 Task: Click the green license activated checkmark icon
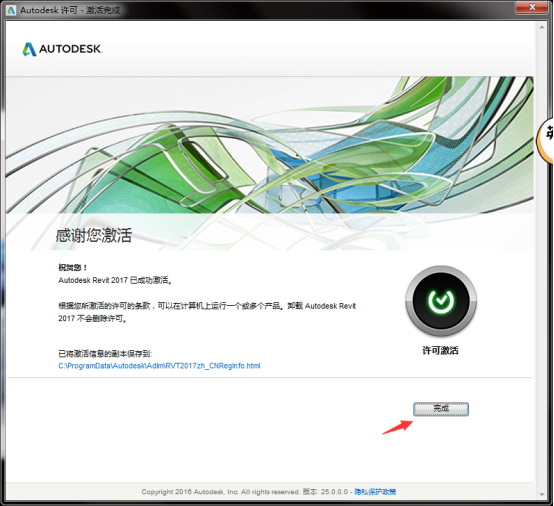(441, 301)
